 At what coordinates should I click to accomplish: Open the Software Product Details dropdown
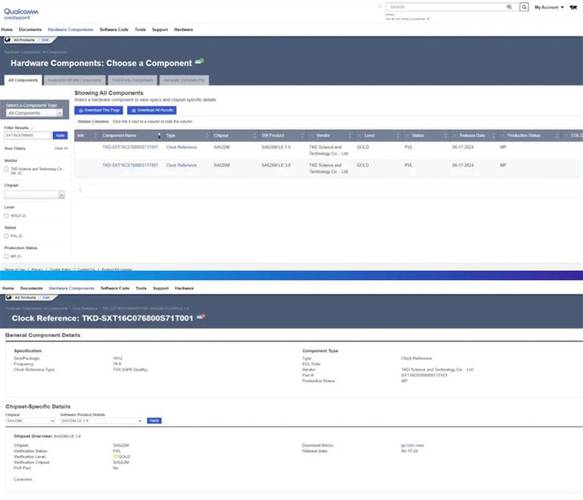click(x=101, y=420)
